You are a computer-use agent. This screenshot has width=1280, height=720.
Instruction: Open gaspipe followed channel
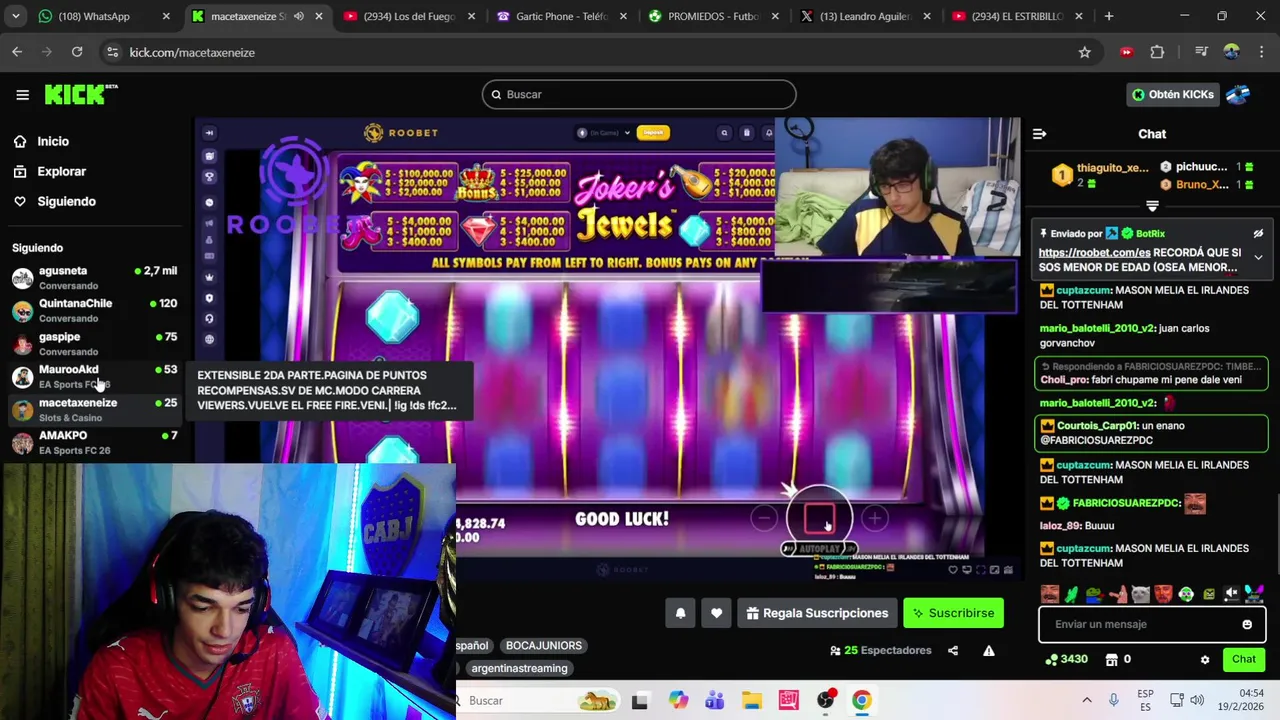click(95, 344)
